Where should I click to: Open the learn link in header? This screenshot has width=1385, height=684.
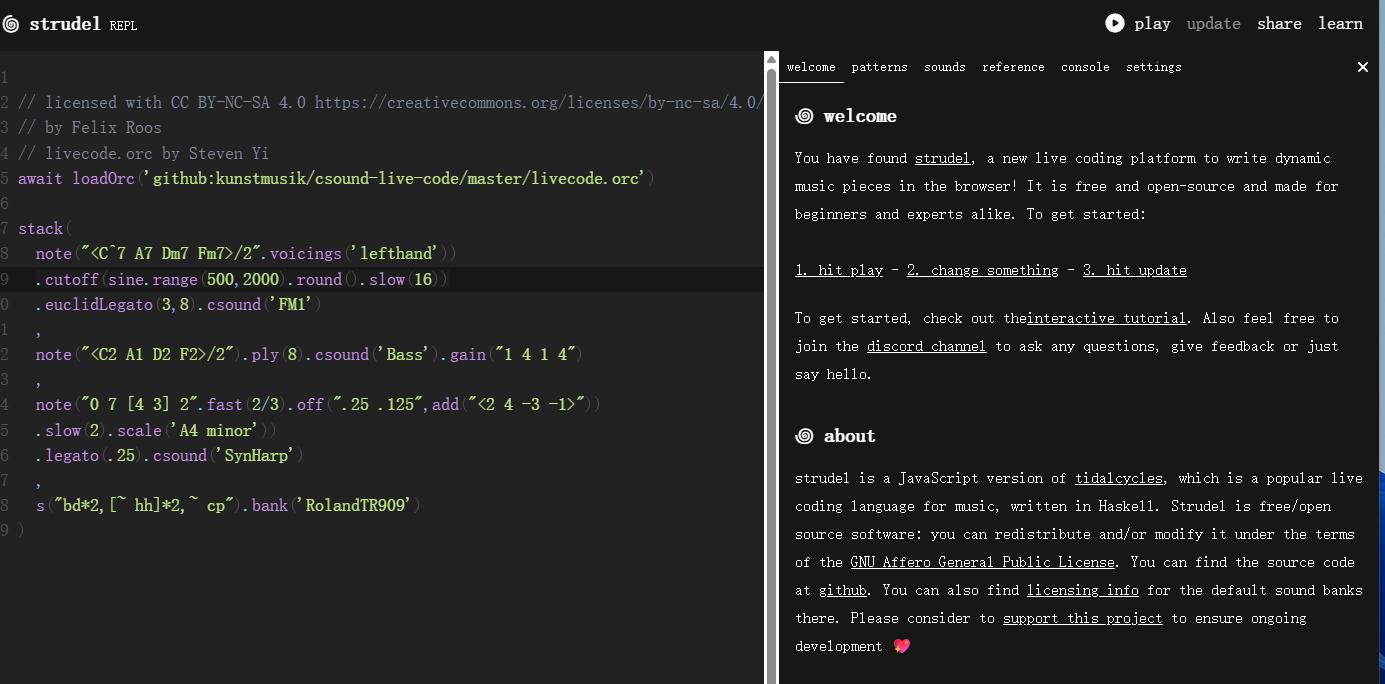pos(1340,23)
